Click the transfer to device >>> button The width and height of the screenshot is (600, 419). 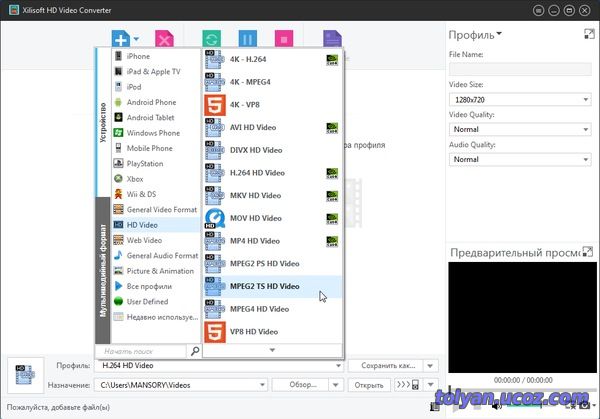(x=408, y=385)
